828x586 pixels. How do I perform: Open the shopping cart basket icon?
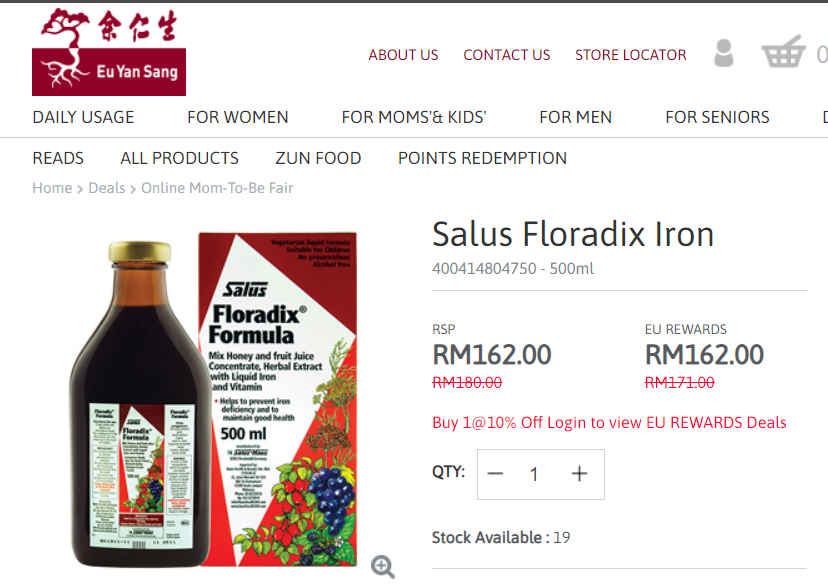coord(783,51)
